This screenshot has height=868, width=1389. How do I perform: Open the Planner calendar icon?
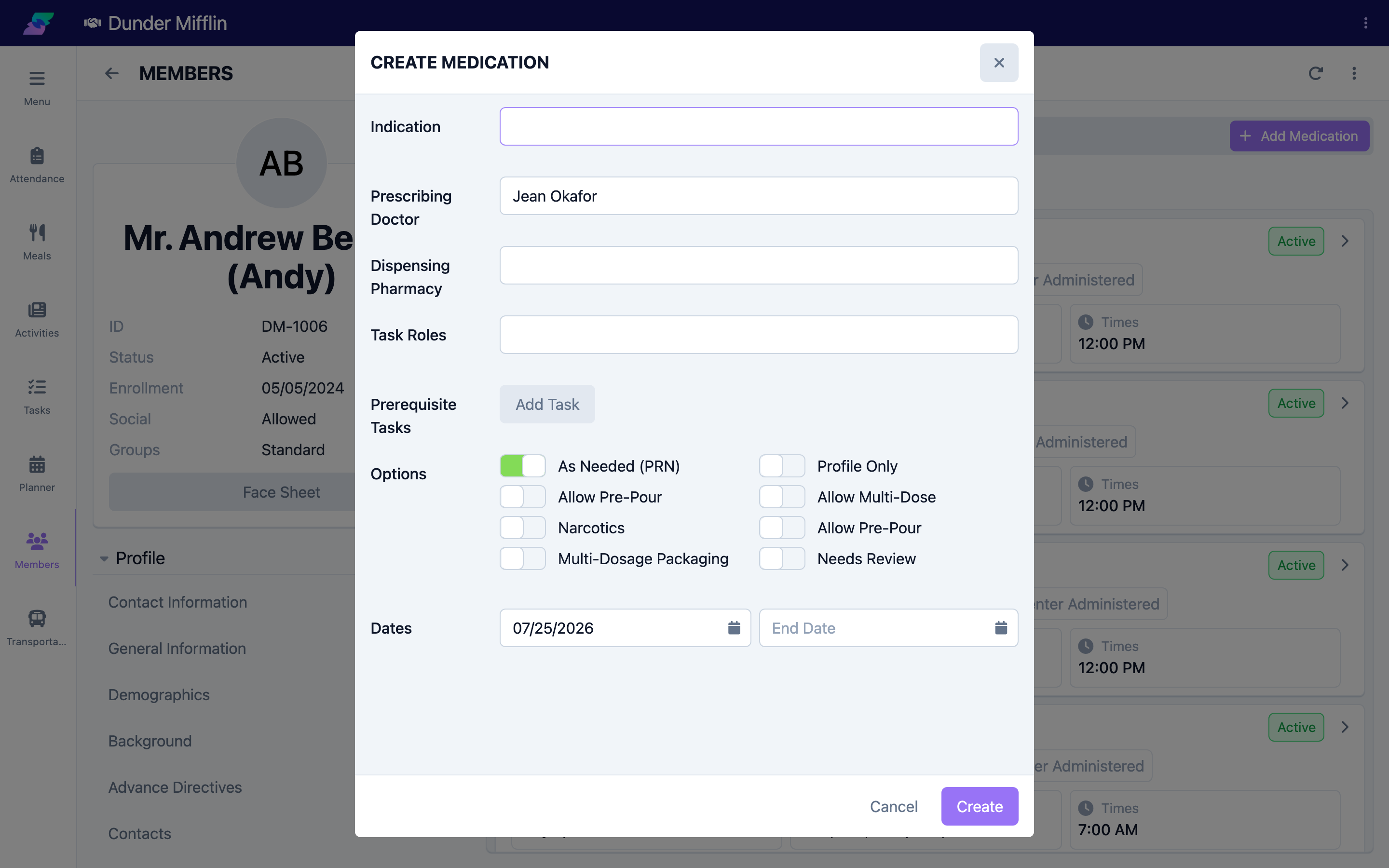[37, 464]
